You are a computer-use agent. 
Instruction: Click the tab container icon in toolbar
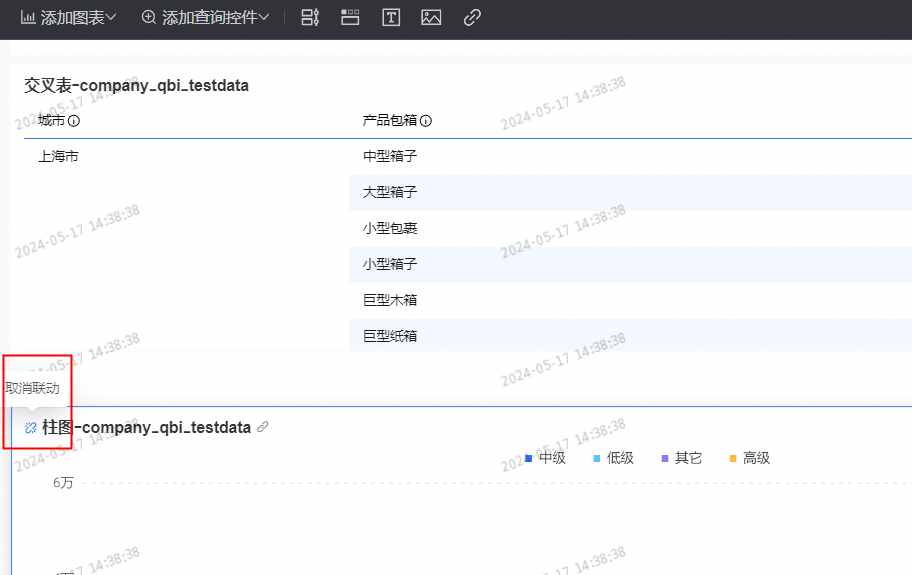tap(350, 17)
